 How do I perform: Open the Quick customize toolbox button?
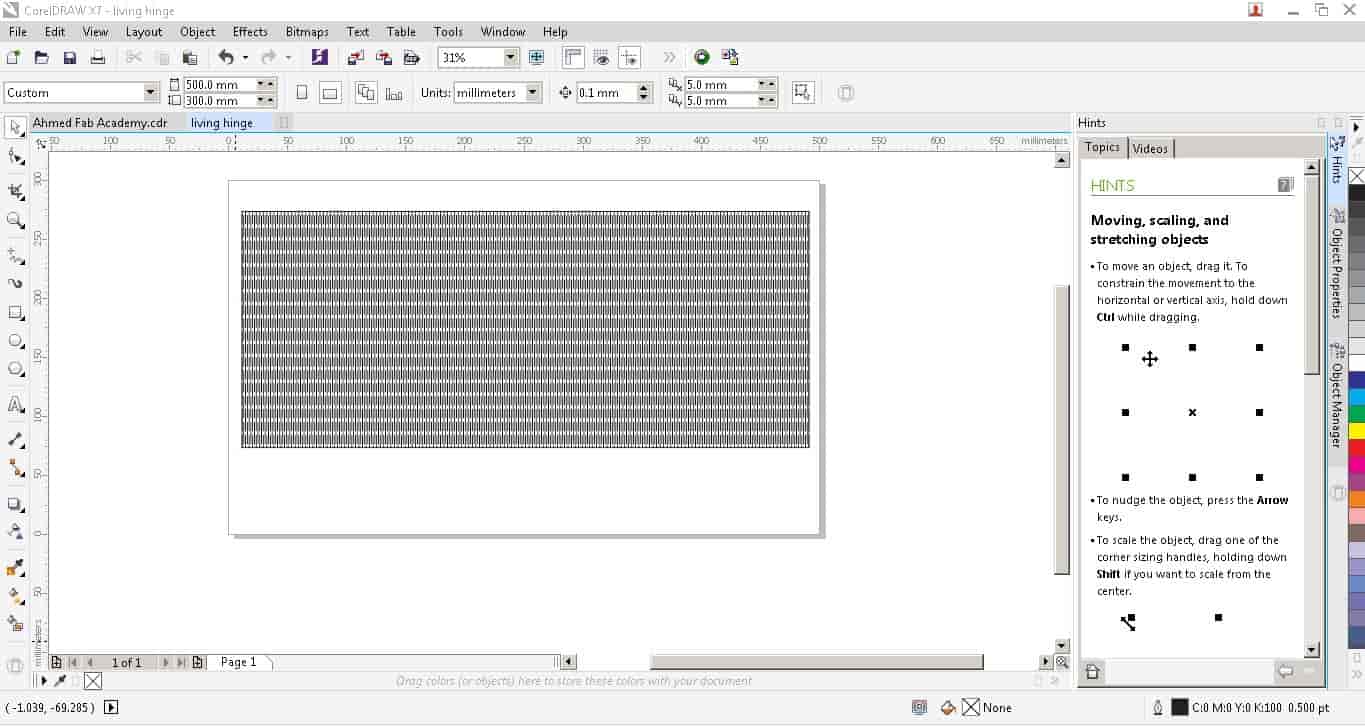15,665
